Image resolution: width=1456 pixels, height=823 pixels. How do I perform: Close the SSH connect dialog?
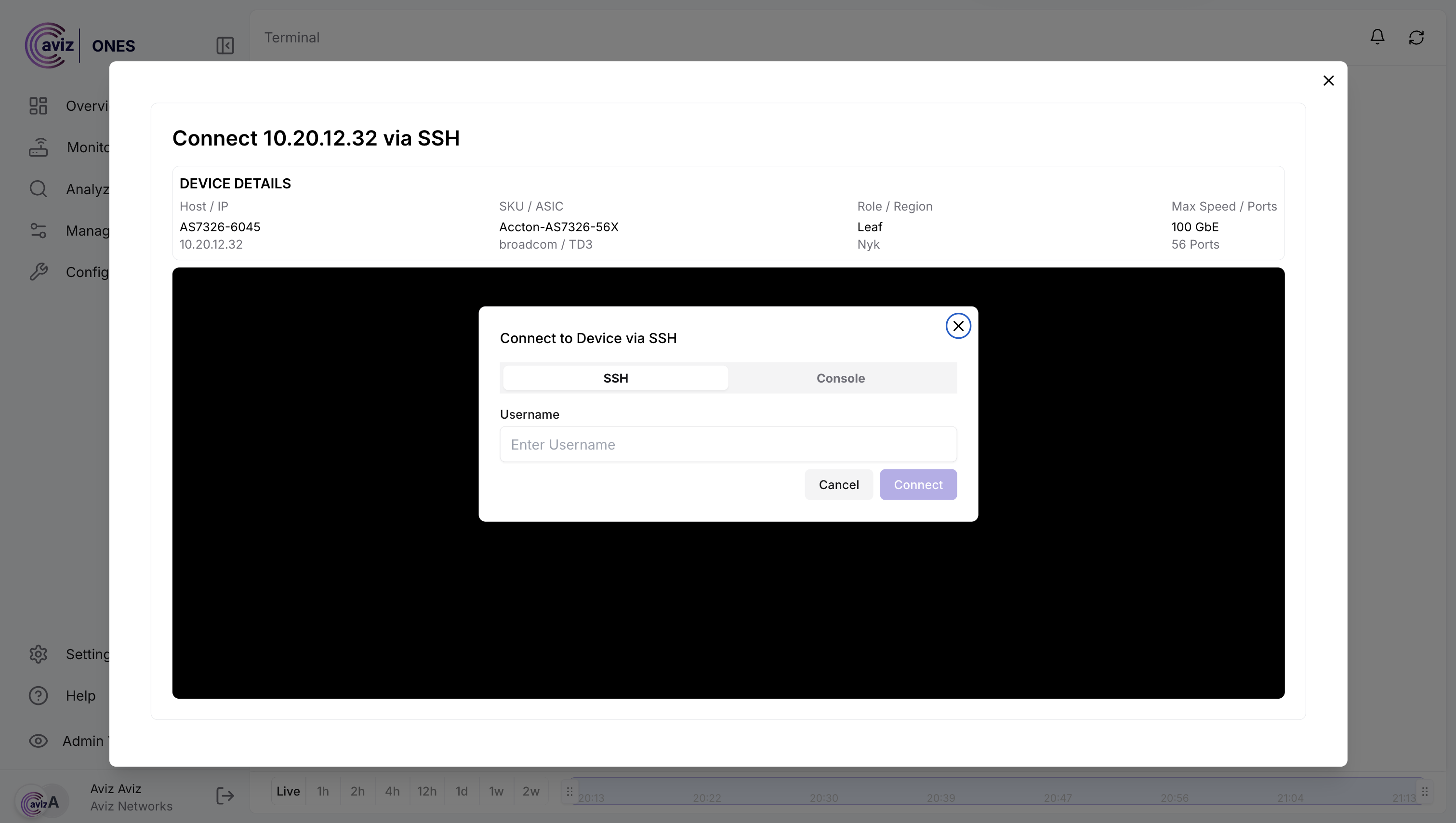pyautogui.click(x=958, y=326)
